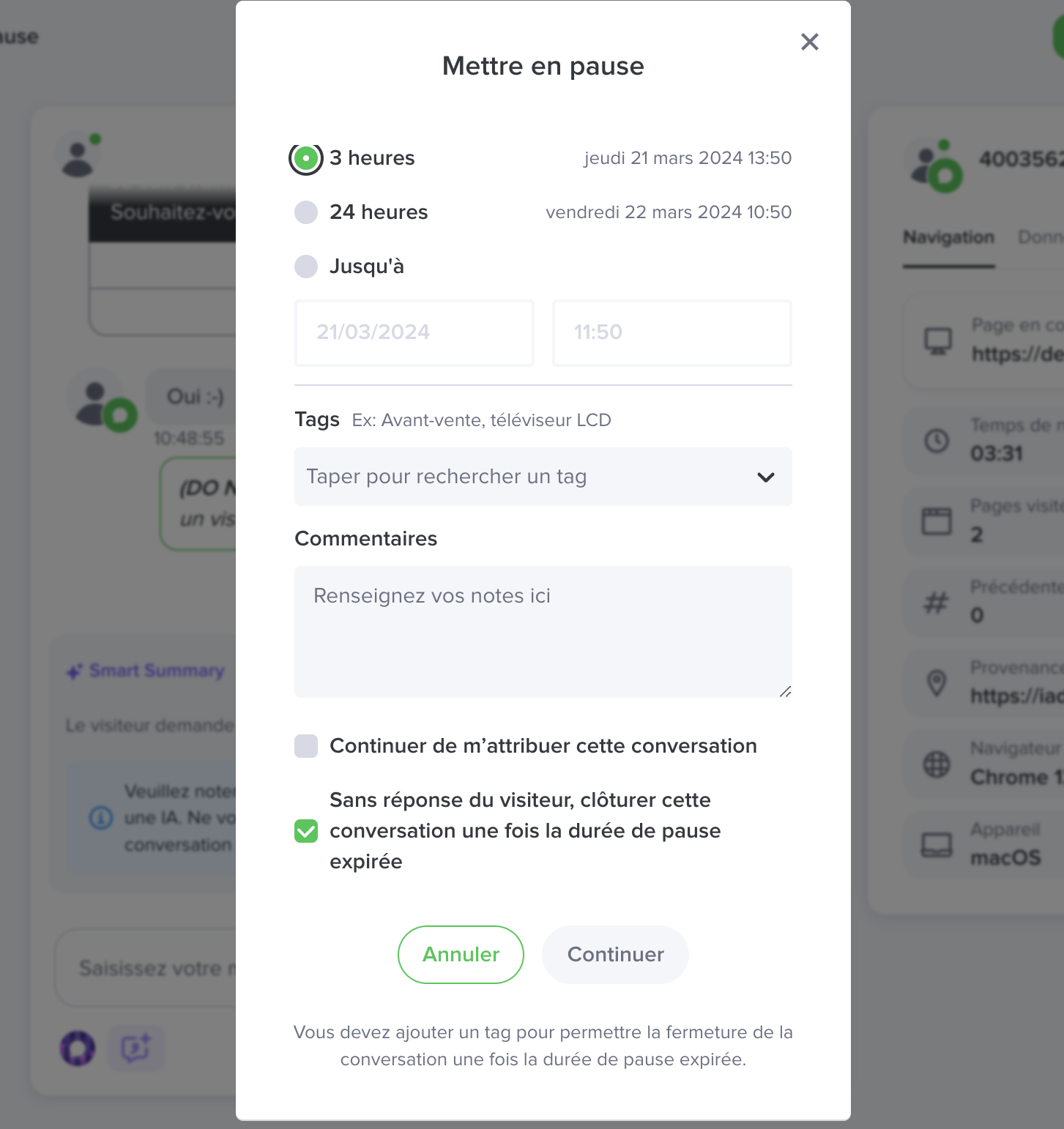Click the time field showing 11:50
This screenshot has height=1129, width=1064.
(x=671, y=332)
